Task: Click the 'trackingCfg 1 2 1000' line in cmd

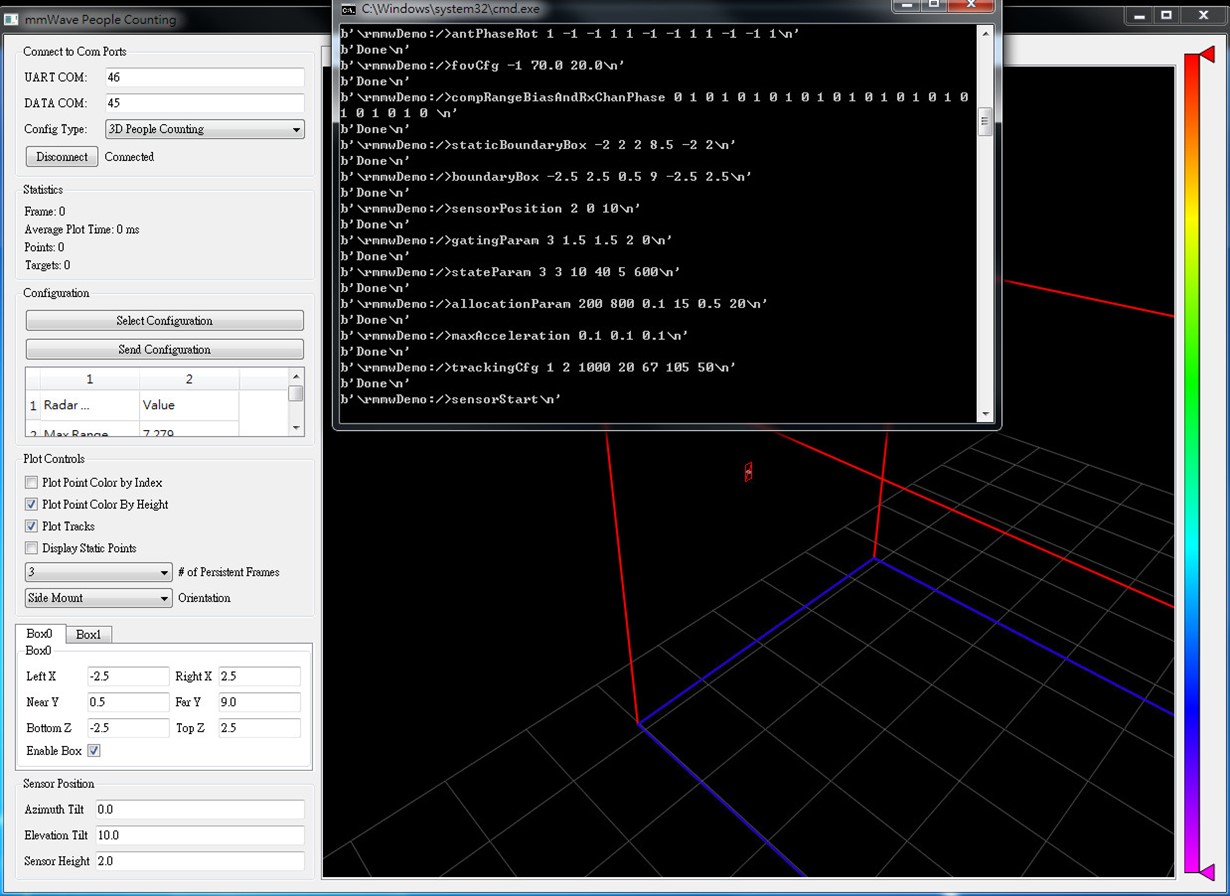Action: click(x=538, y=367)
